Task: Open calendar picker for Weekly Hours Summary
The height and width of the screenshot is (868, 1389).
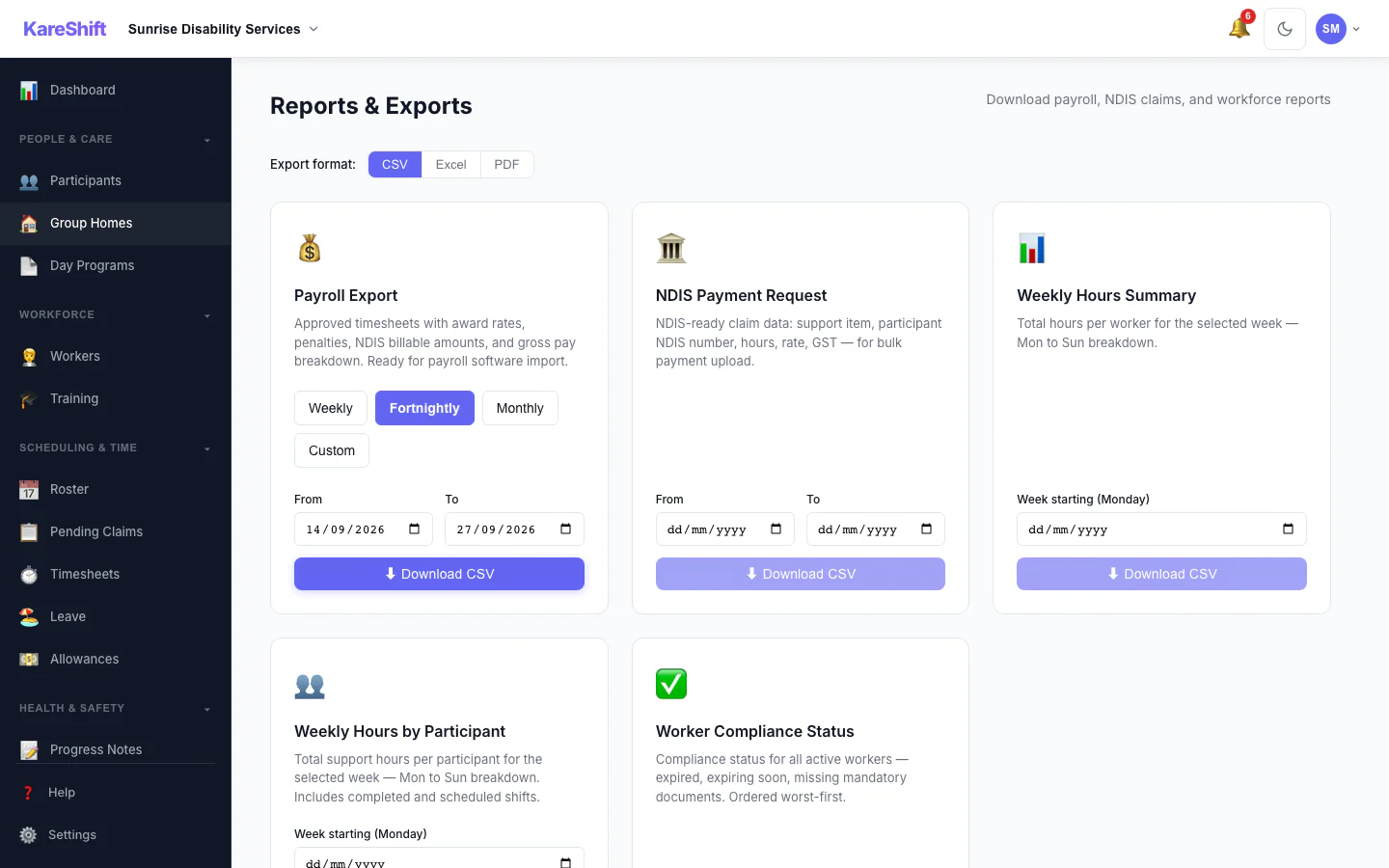Action: pos(1289,529)
